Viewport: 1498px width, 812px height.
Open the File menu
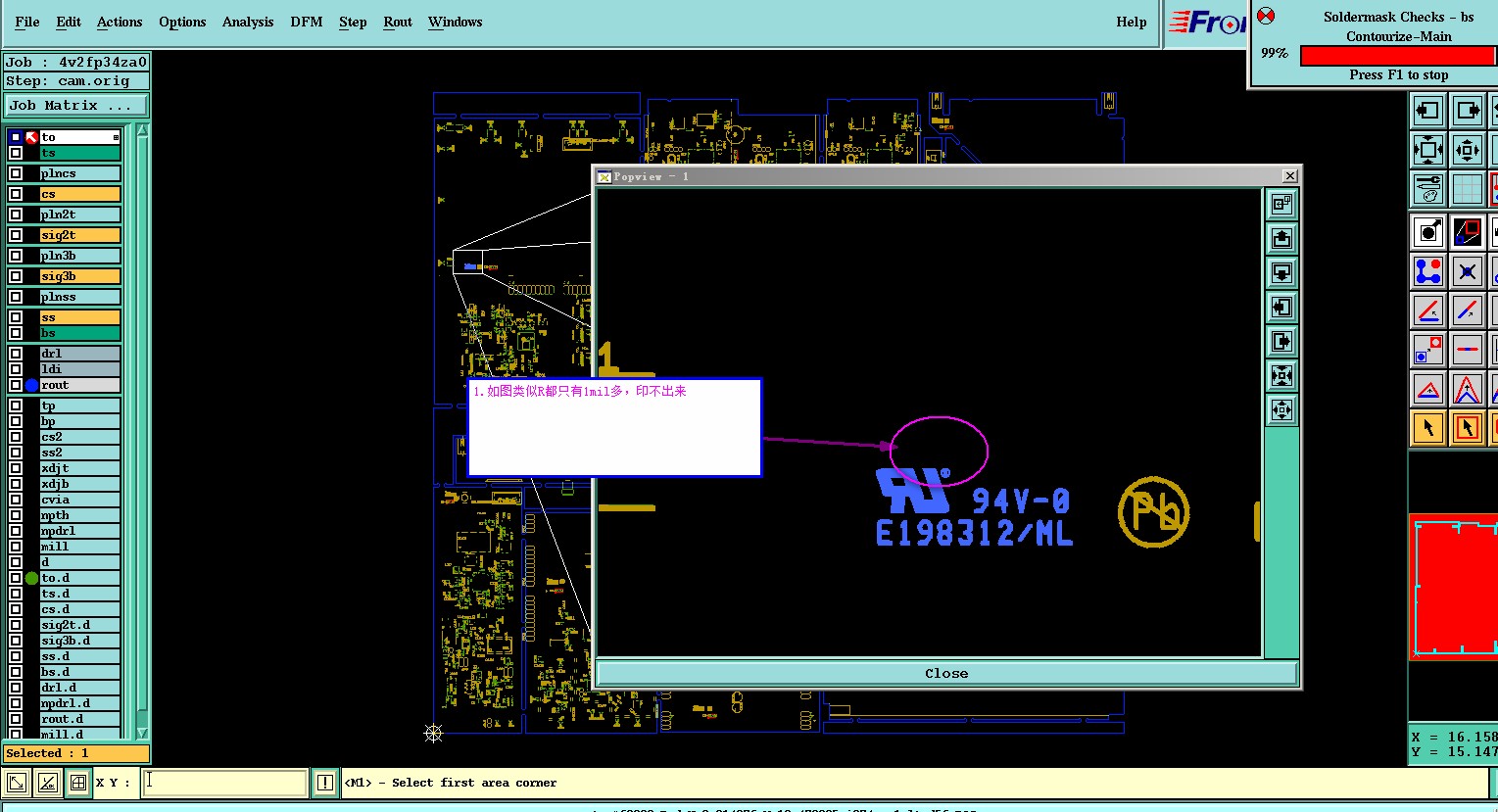tap(27, 22)
